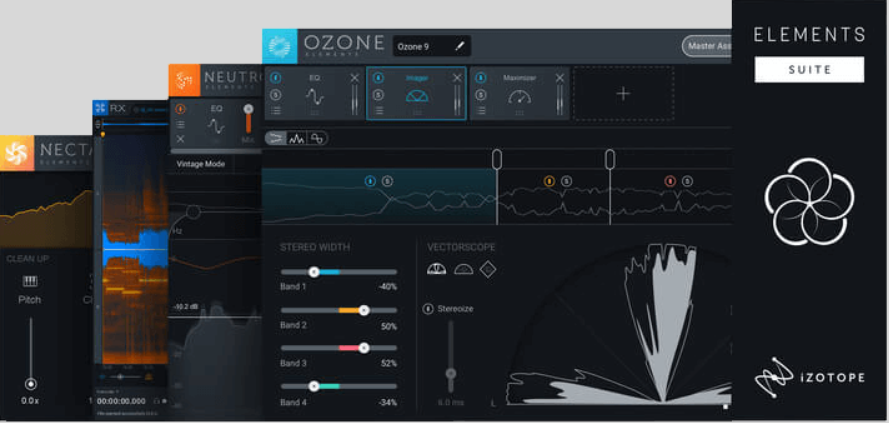Switch to the correlation trace view icon

coord(318,138)
